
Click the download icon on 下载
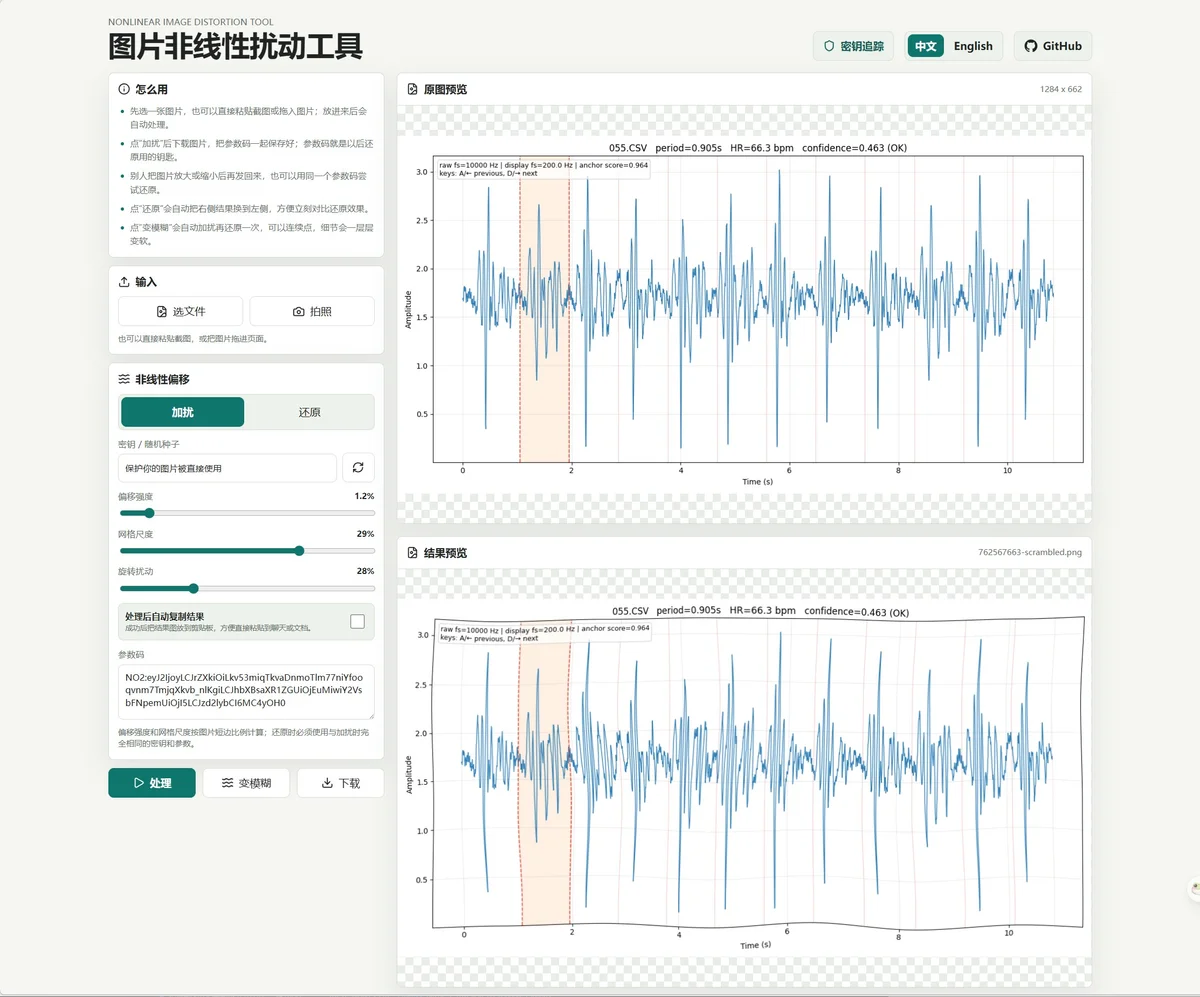pyautogui.click(x=327, y=783)
